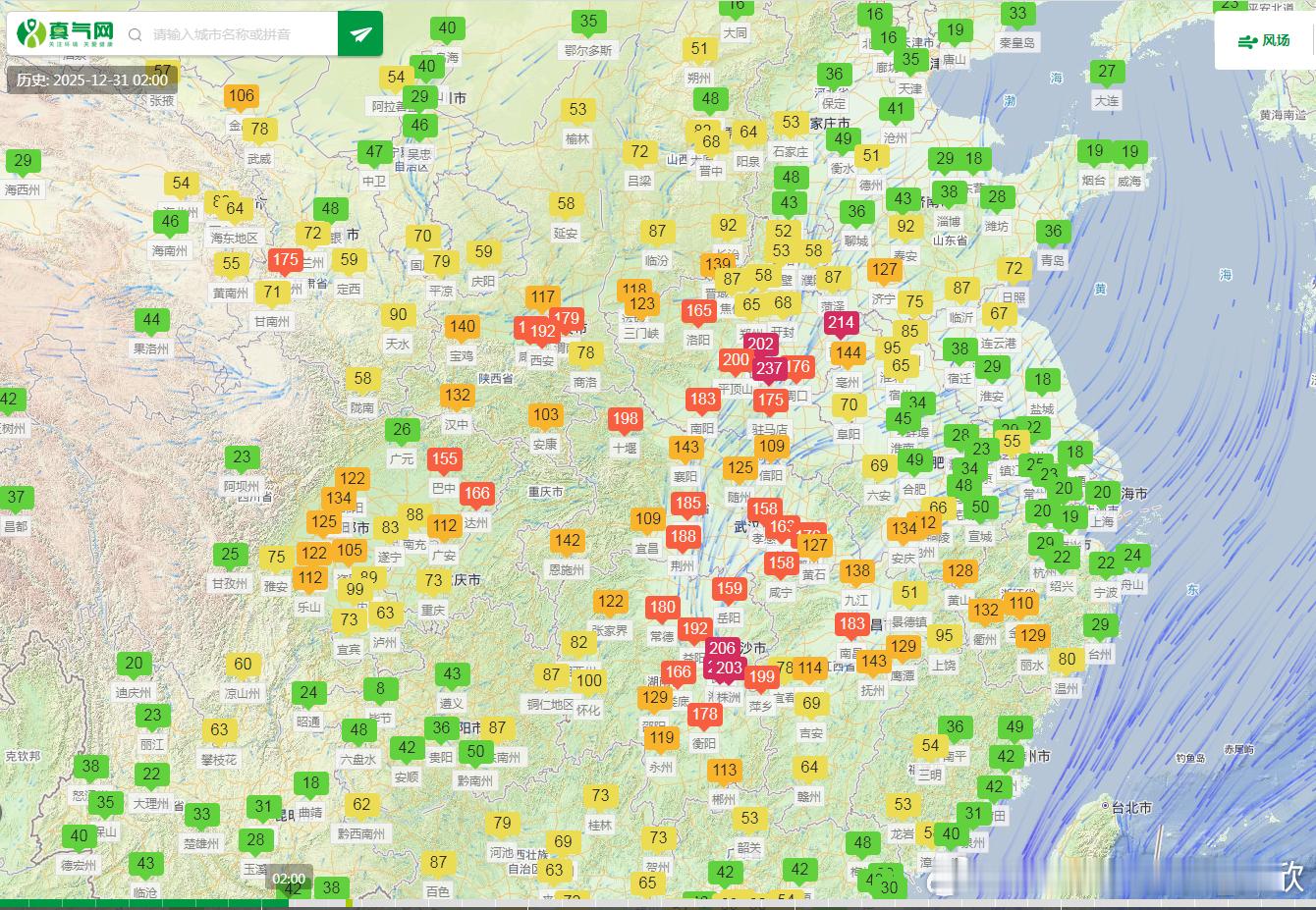Click the 138 marker above 九江
The width and height of the screenshot is (1316, 910).
pyautogui.click(x=856, y=572)
